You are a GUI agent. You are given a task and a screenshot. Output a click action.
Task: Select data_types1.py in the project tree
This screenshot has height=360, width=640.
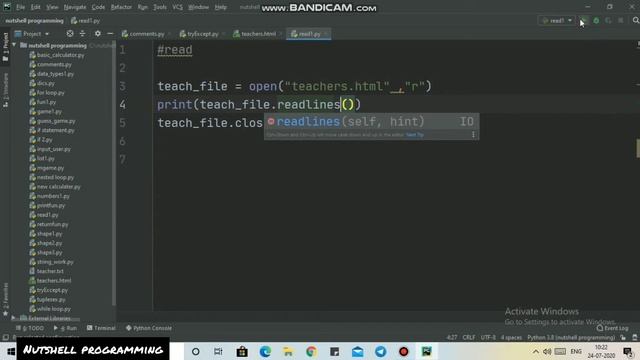[x=51, y=74]
